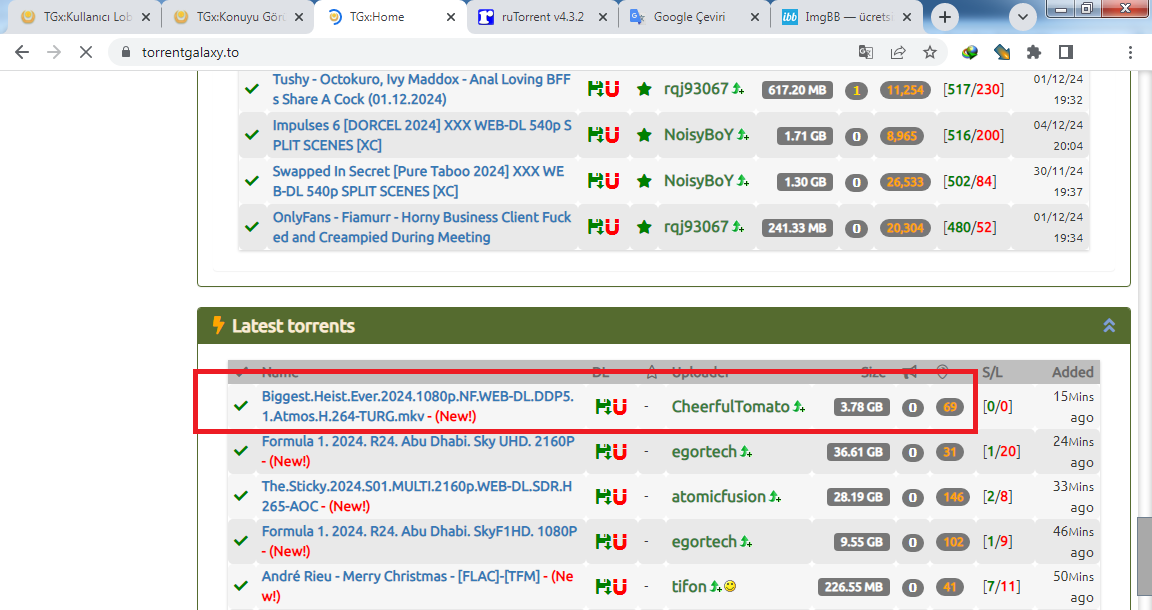
Task: Download torrent file for The.Sticky.2024.S01
Action: [x=603, y=497]
